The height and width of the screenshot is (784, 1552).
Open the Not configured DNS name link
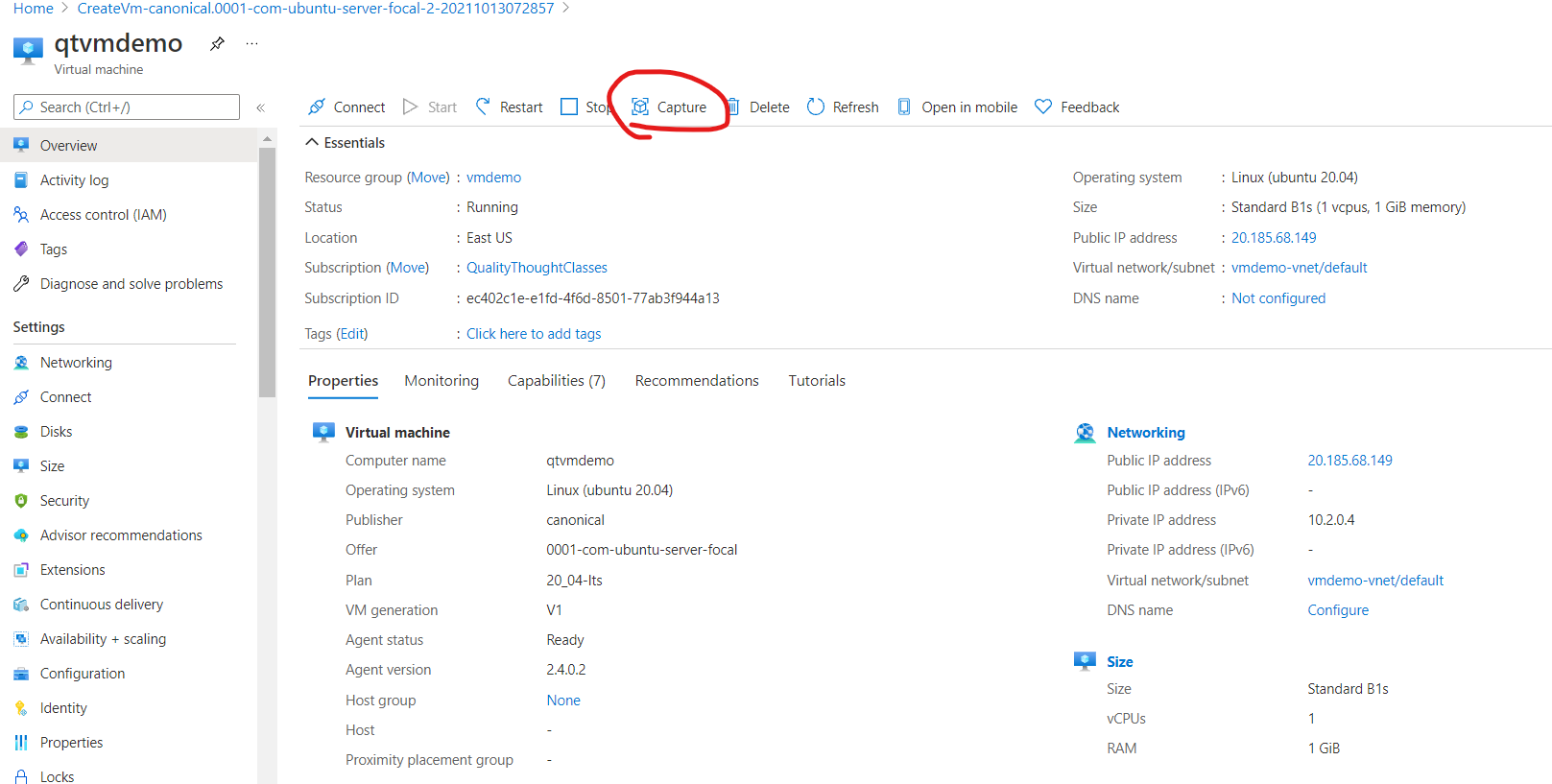click(x=1278, y=298)
